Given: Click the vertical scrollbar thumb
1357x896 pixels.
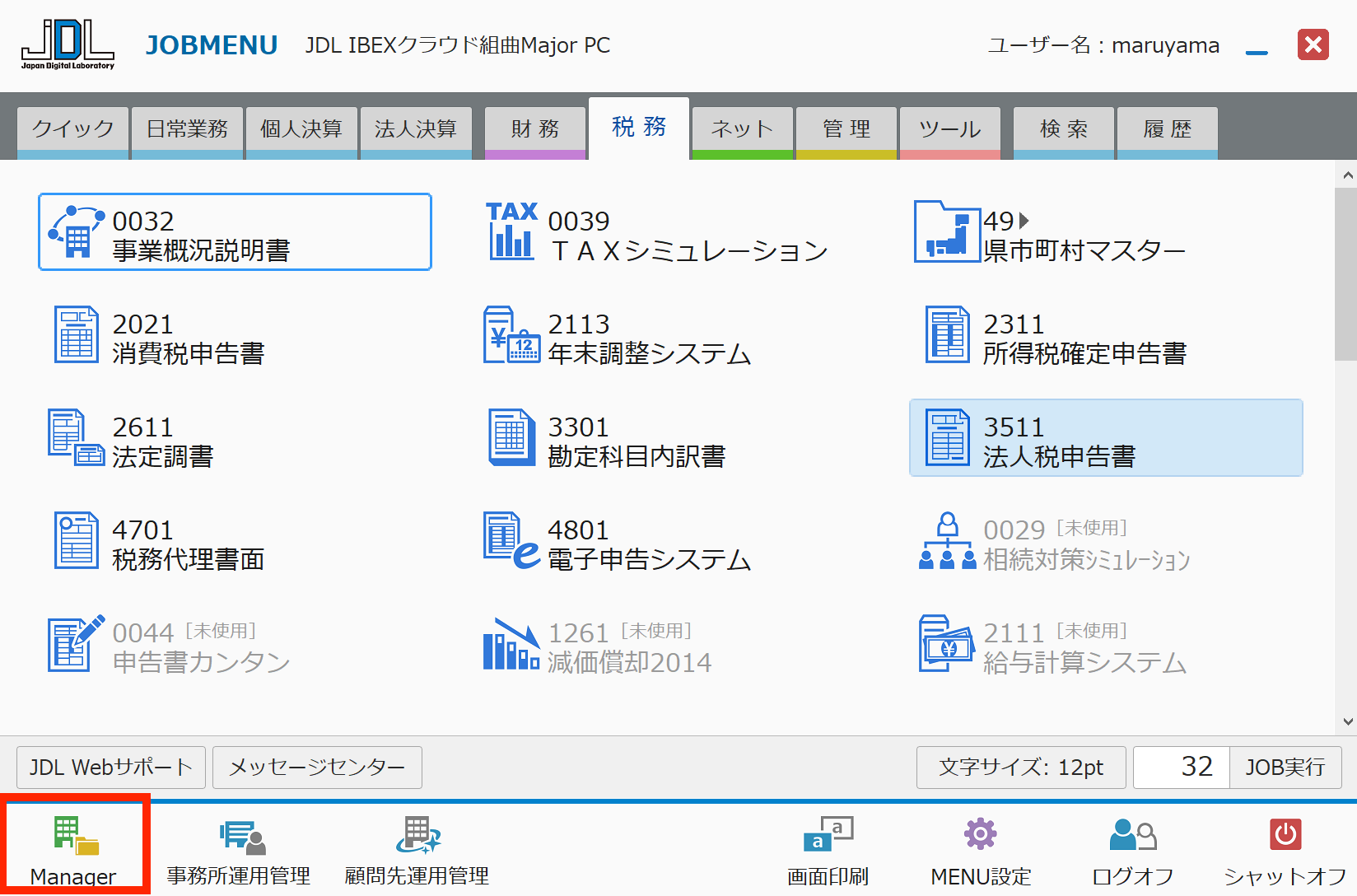Looking at the screenshot, I should pyautogui.click(x=1346, y=274).
